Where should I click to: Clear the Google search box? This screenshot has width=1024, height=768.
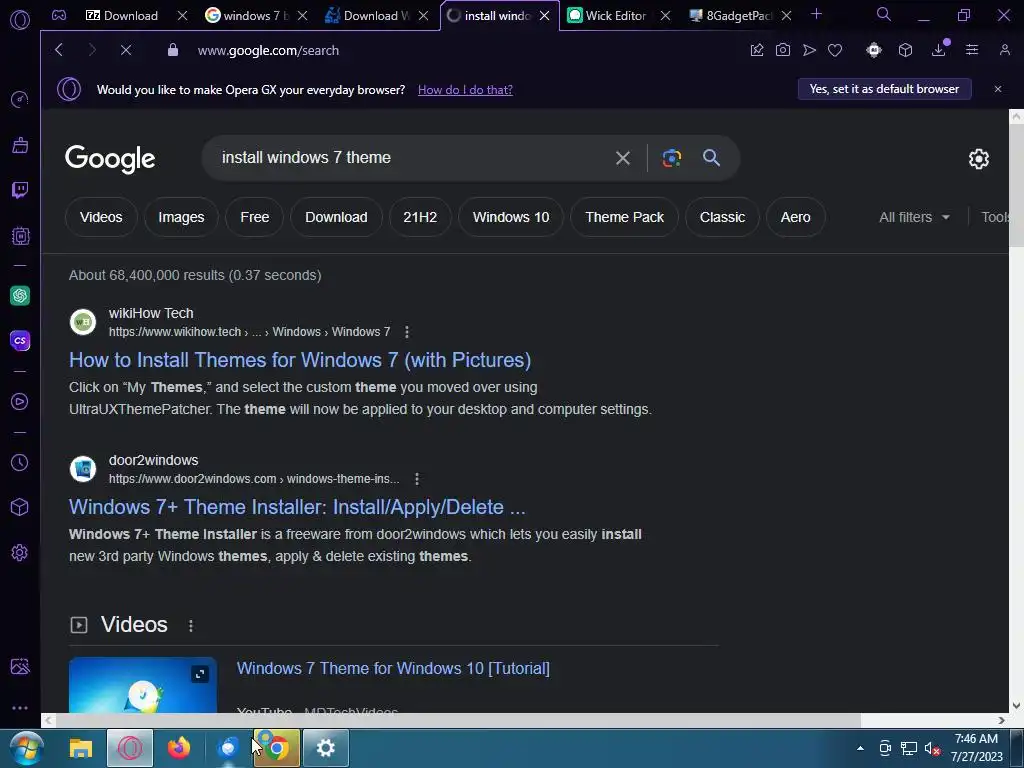coord(622,157)
